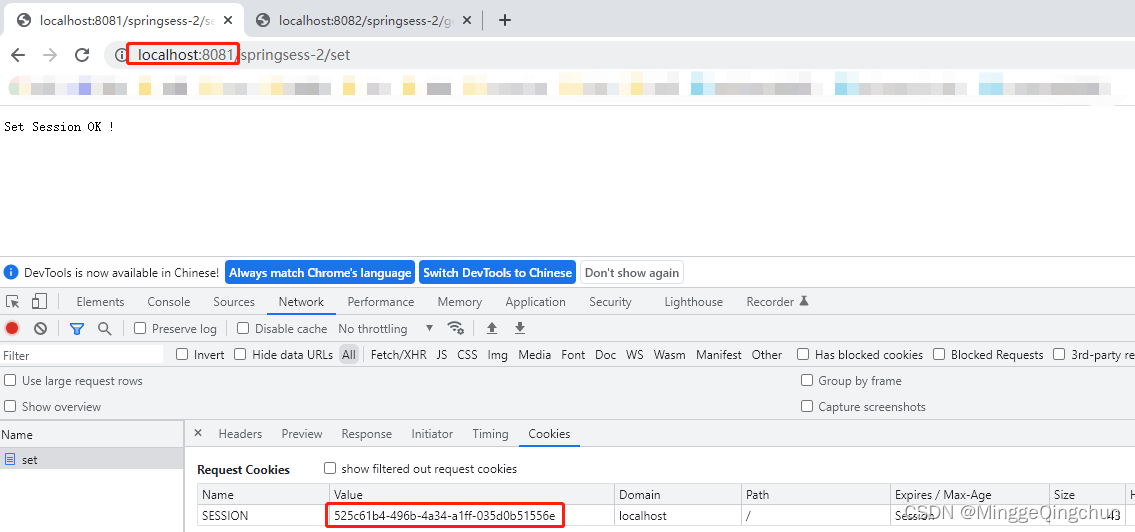
Task: Open network search magnifier icon
Action: [105, 329]
